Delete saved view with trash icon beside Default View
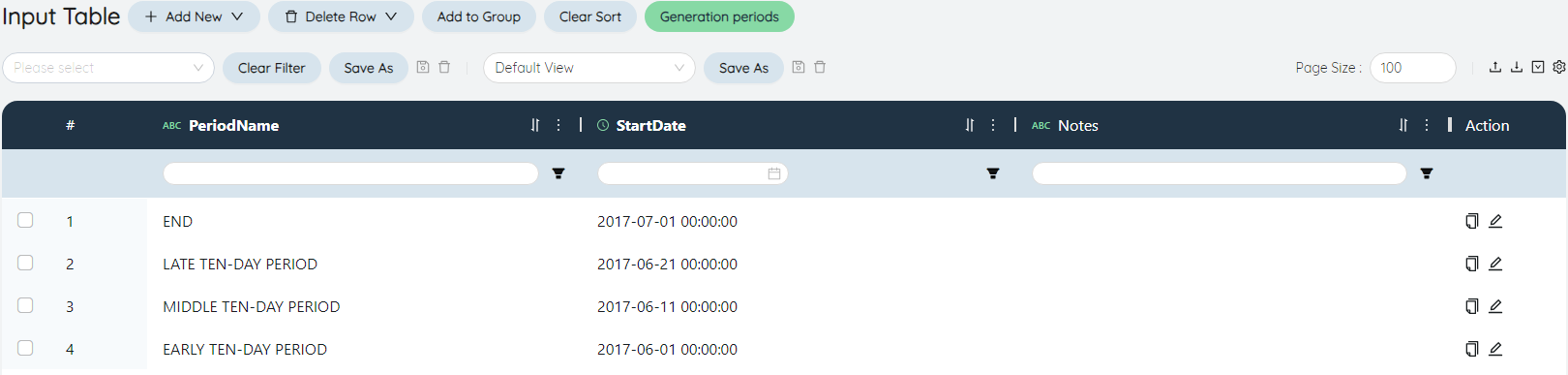The height and width of the screenshot is (375, 1568). 820,67
